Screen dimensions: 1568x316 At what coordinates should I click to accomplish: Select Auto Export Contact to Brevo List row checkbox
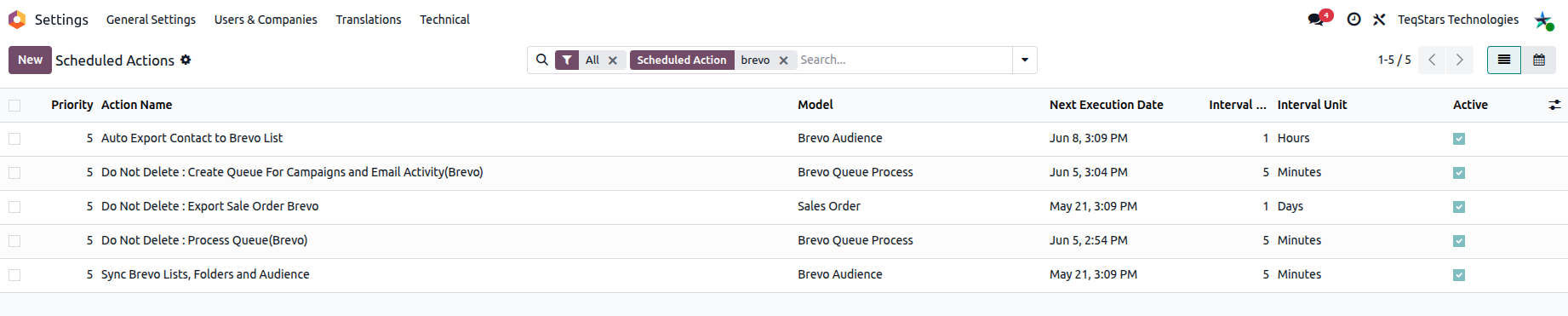click(x=14, y=139)
